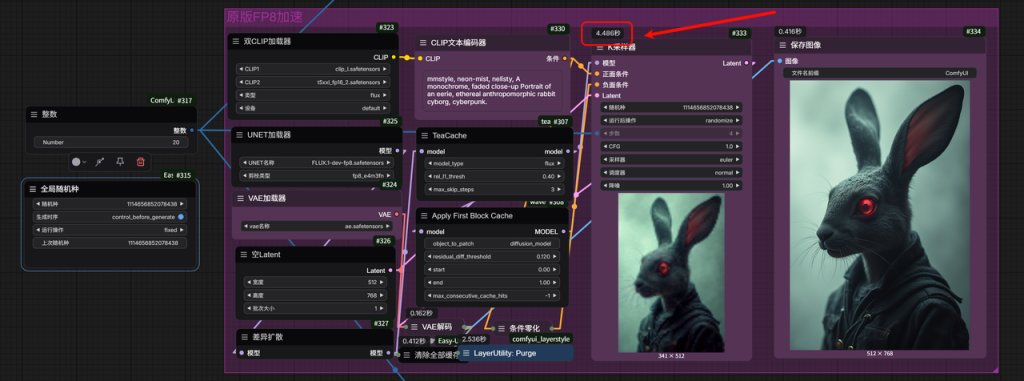Open the 保存图像 node menu icon
This screenshot has height=381, width=1024.
coord(781,45)
